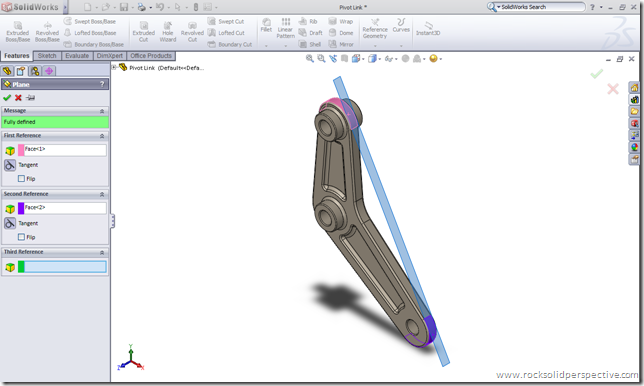644x386 pixels.
Task: Open Linear Pattern dropdown arrow
Action: (285, 46)
